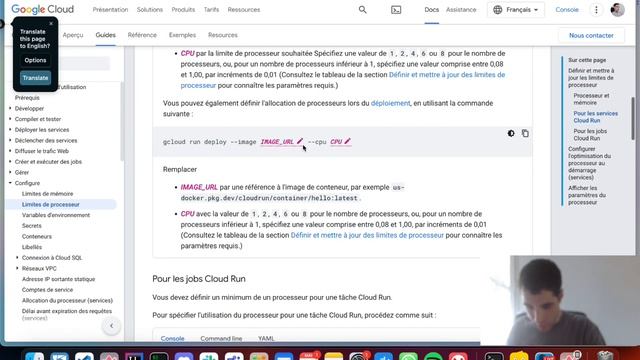Click Options in the translate popup
This screenshot has width=640, height=360.
coord(36,60)
